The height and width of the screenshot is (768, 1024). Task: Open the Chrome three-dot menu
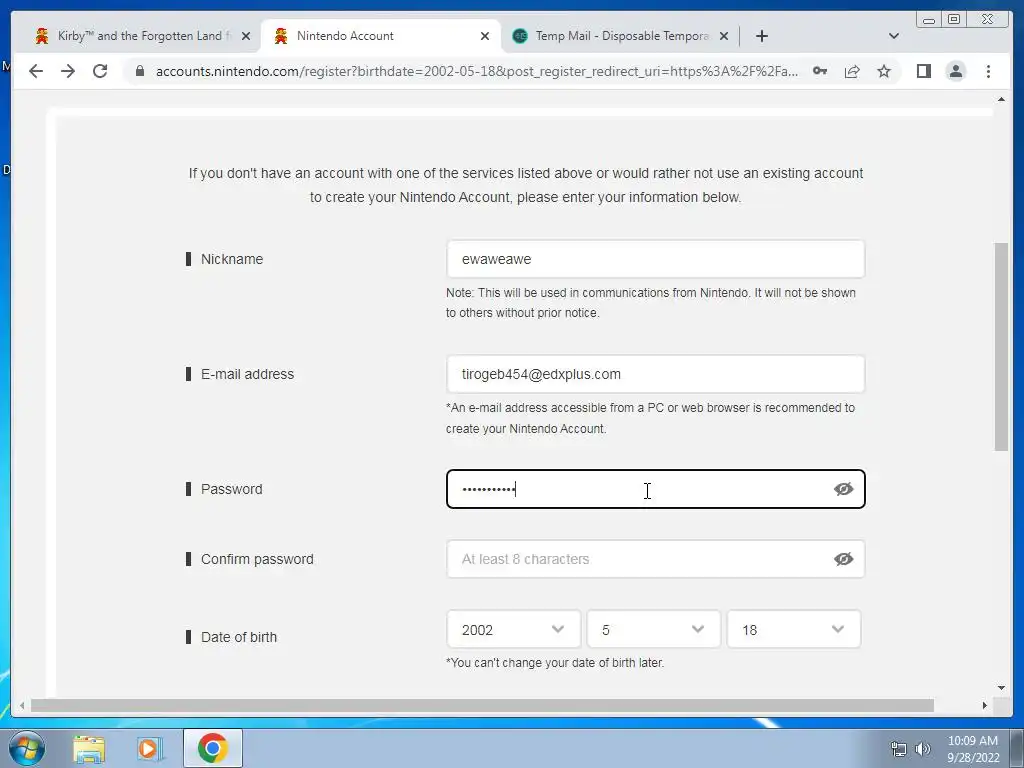pyautogui.click(x=988, y=71)
